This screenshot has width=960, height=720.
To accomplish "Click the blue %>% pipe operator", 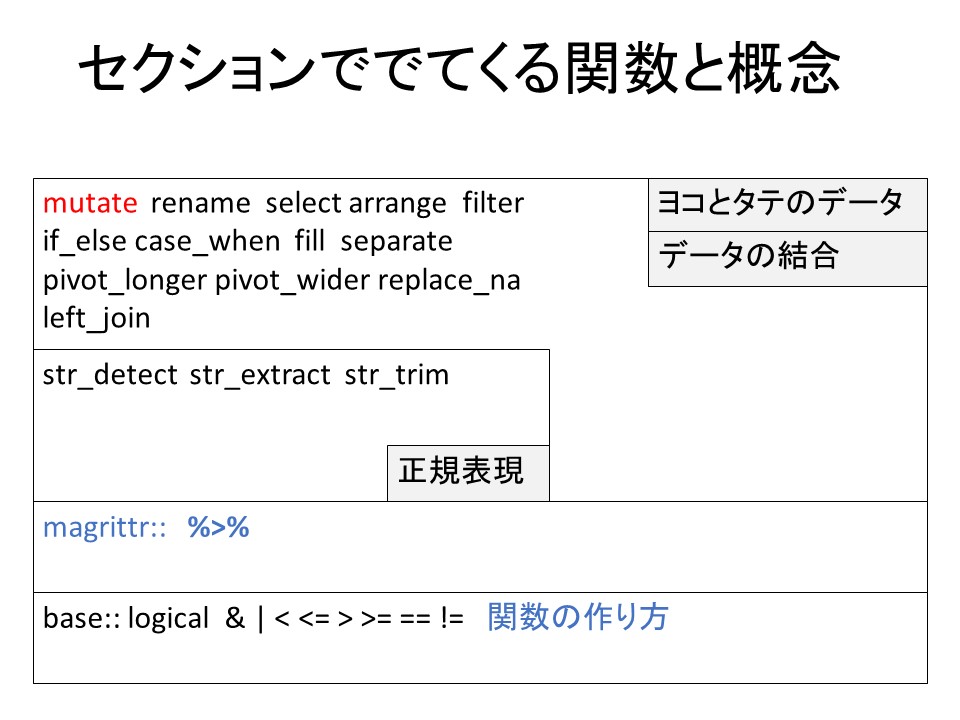I will click(x=218, y=528).
